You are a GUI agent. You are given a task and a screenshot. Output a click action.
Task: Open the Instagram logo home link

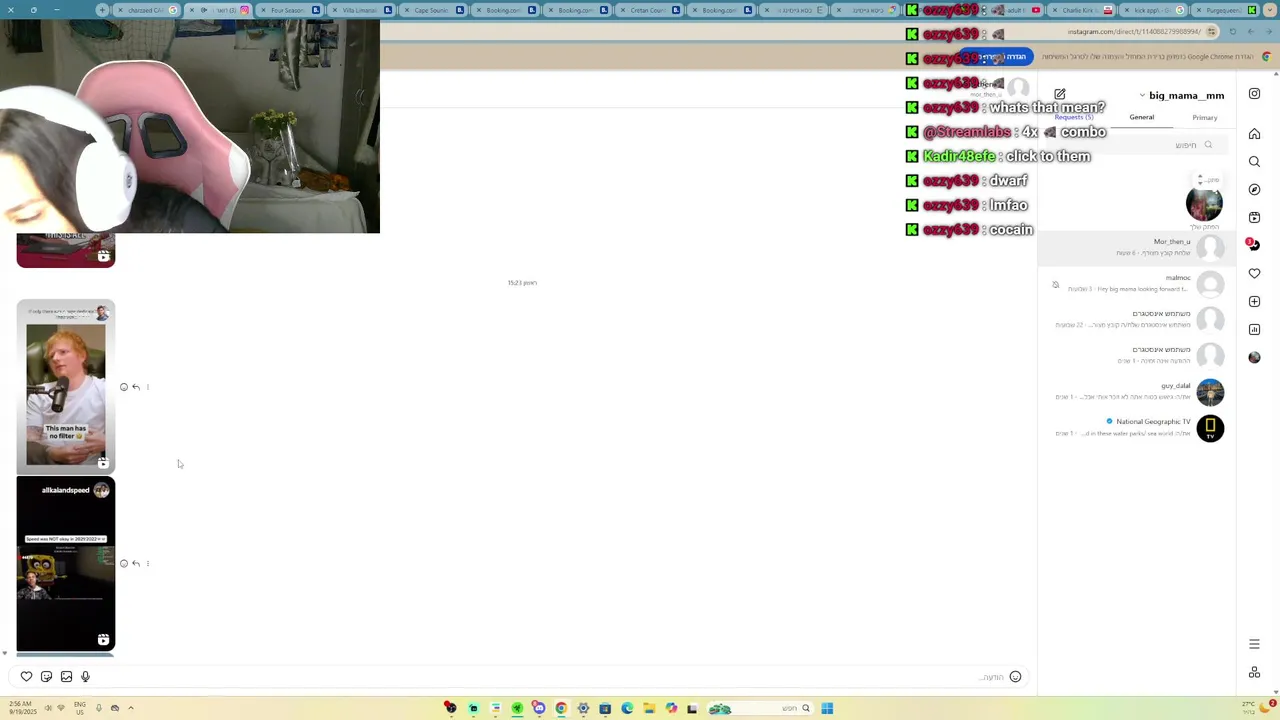[x=1254, y=94]
